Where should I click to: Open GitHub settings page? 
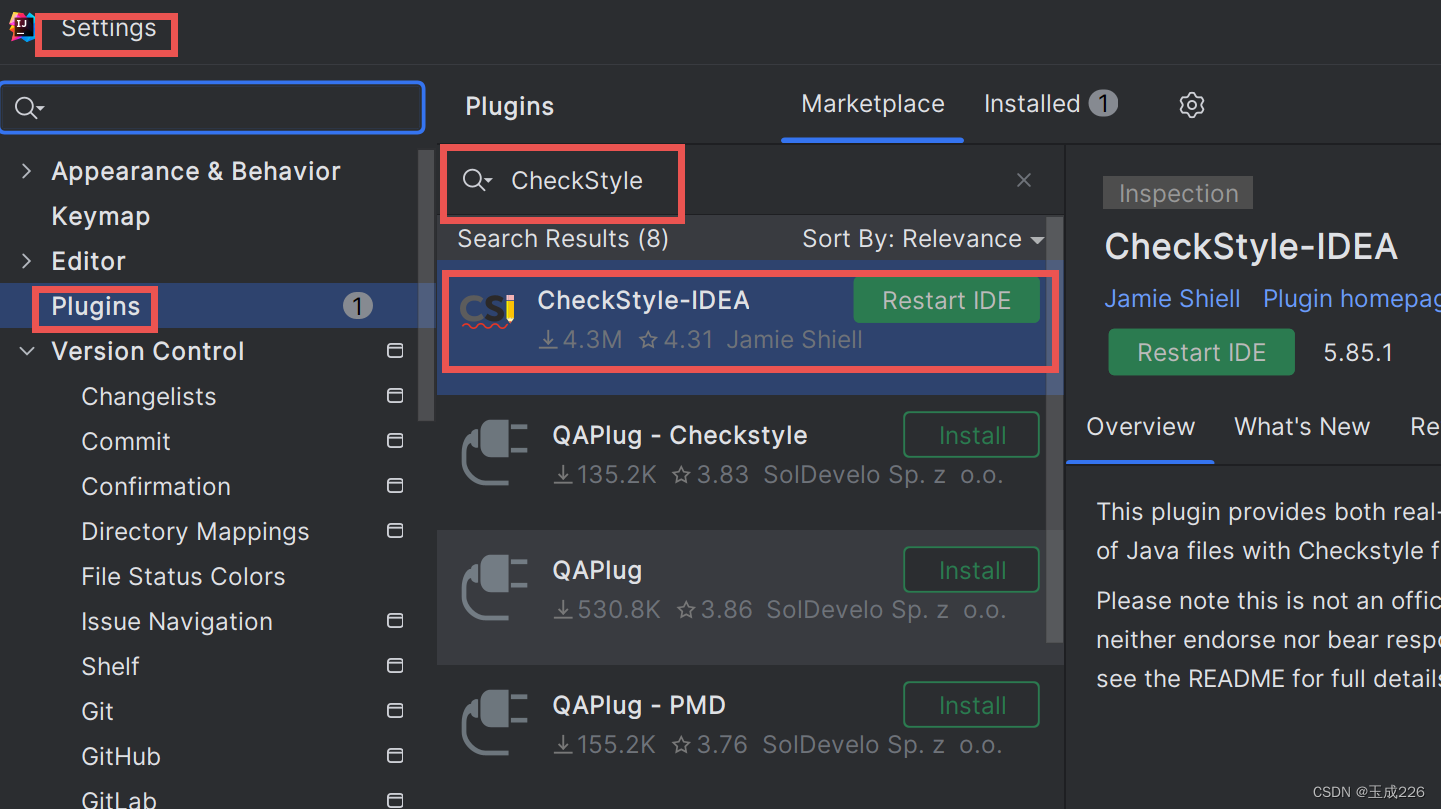point(121,756)
